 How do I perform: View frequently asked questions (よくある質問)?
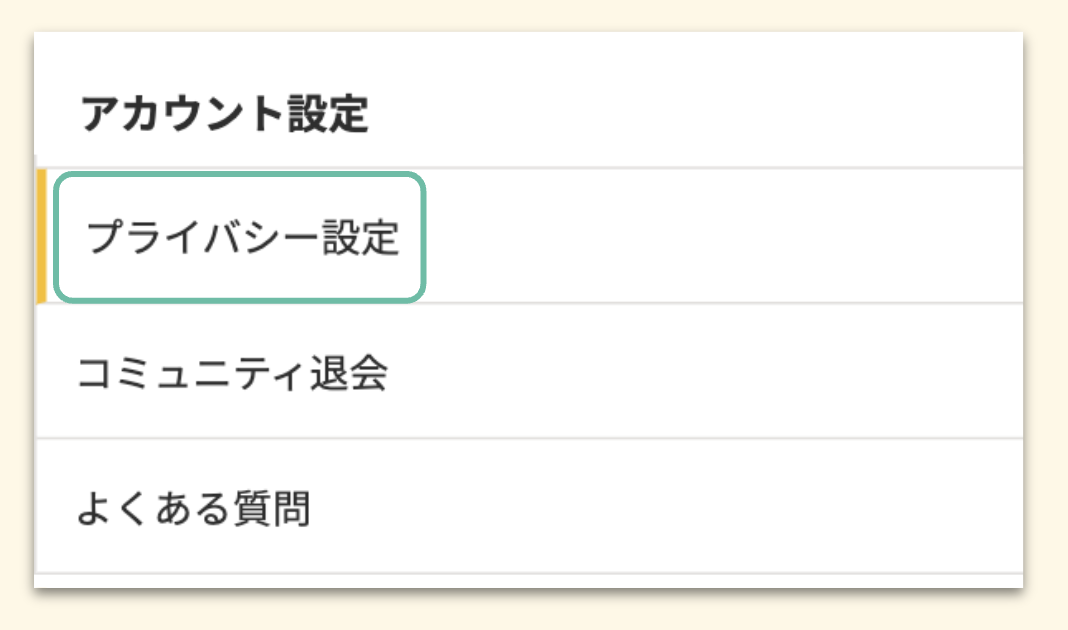(x=193, y=508)
